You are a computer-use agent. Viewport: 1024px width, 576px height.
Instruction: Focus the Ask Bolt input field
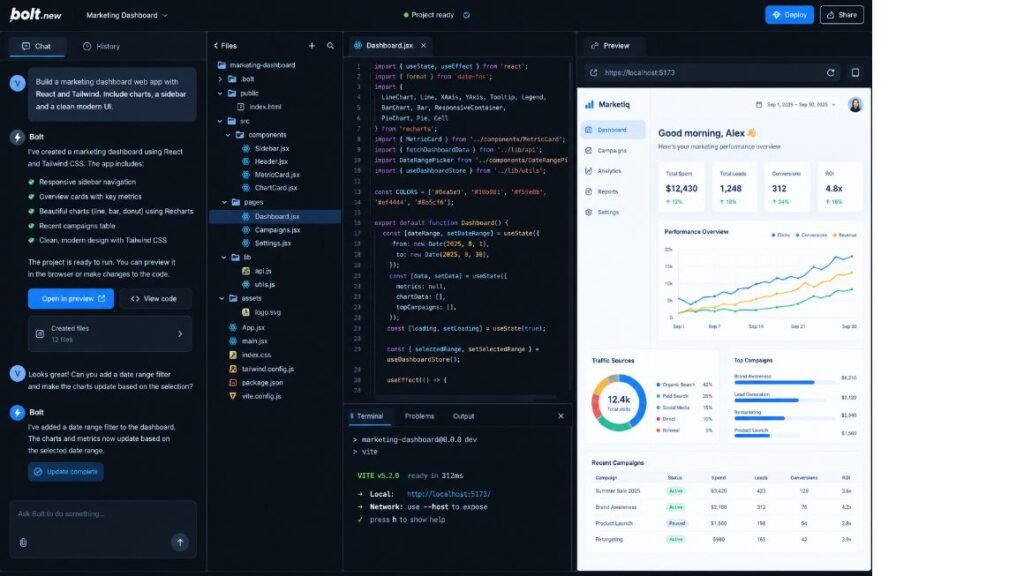point(103,514)
